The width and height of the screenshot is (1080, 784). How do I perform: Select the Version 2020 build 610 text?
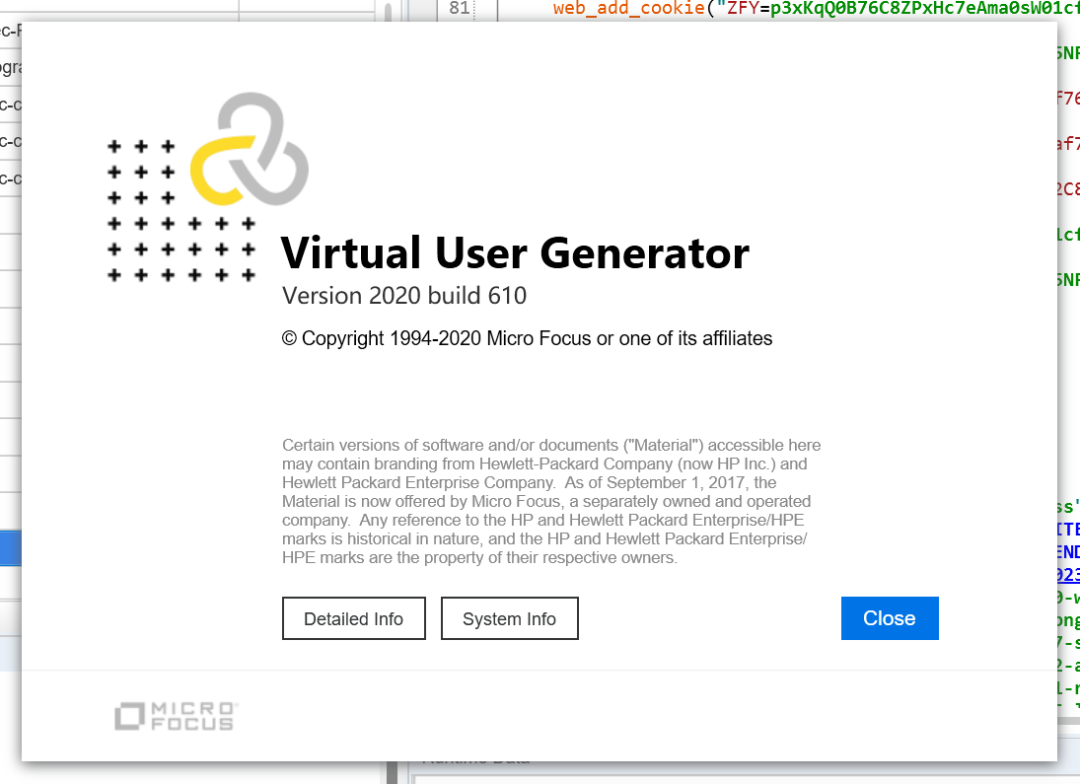click(x=404, y=296)
